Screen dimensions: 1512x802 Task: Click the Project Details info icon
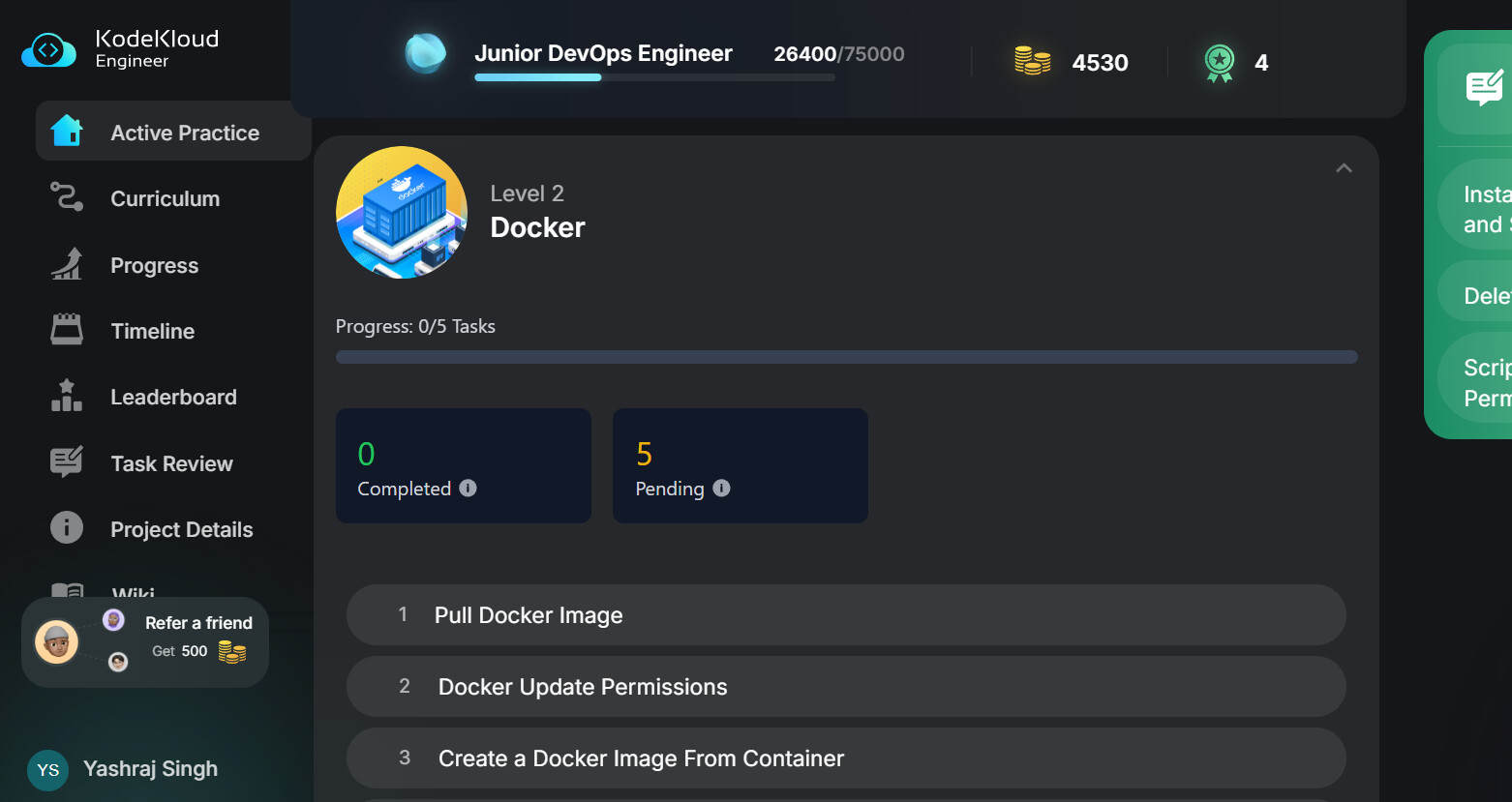[x=67, y=528]
